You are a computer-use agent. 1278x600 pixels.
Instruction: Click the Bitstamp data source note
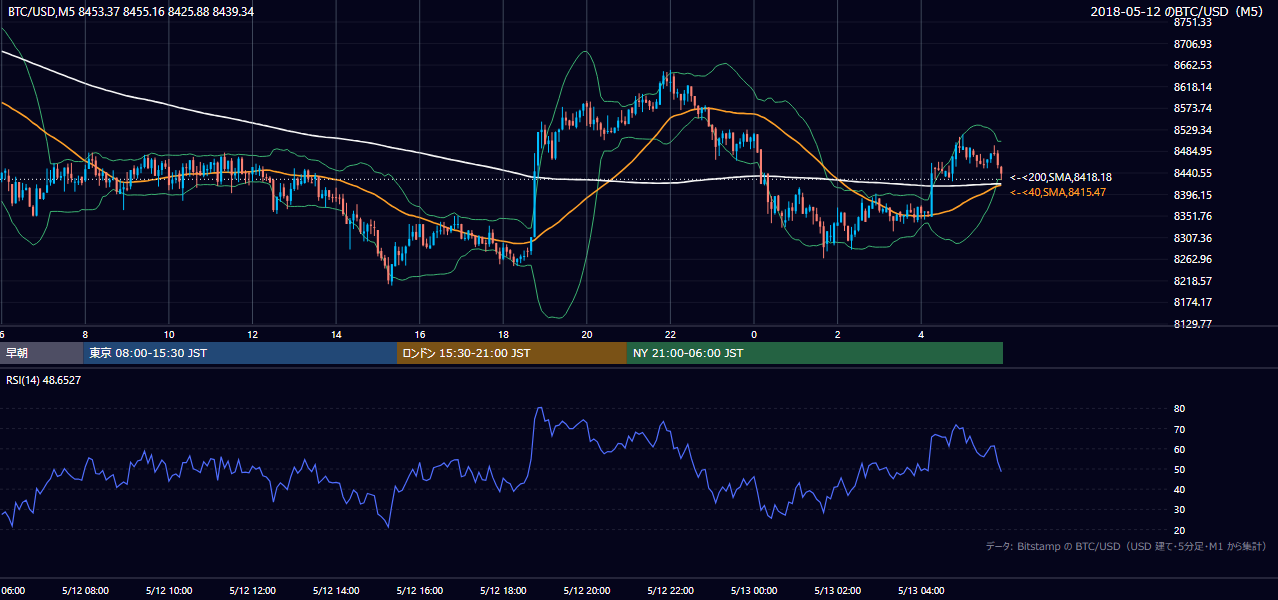(1126, 546)
